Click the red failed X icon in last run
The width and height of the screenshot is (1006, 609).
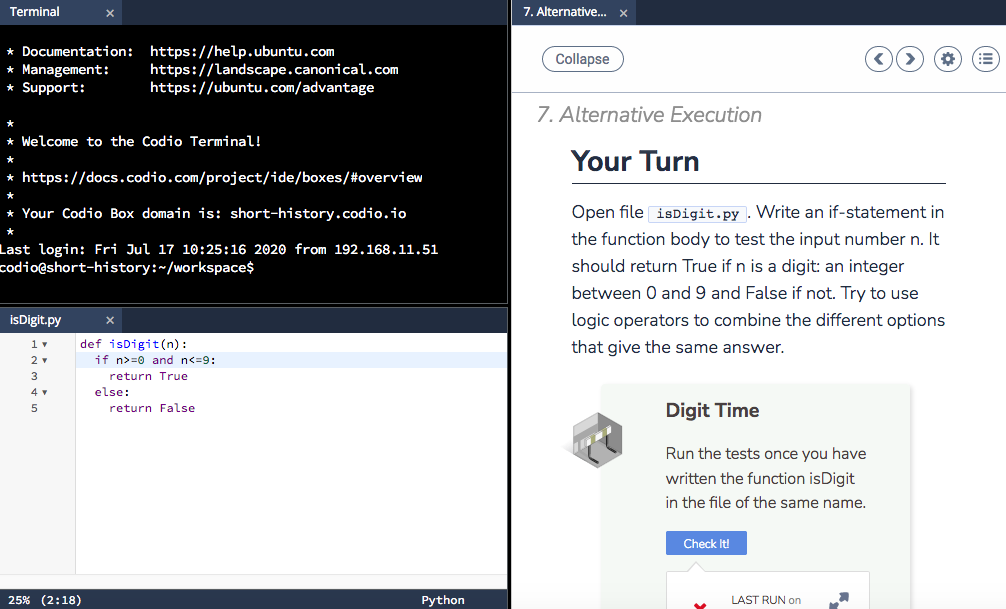pyautogui.click(x=700, y=605)
